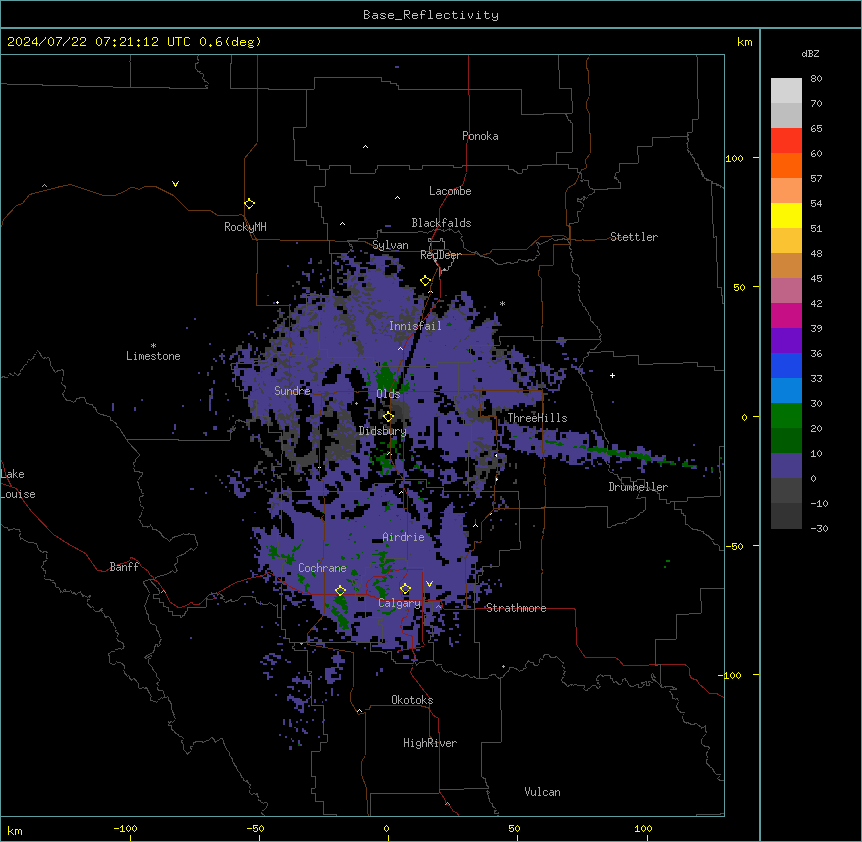Select the green 30 dBZ legend swatch
Viewport: 862px width, 842px height.
(786, 416)
